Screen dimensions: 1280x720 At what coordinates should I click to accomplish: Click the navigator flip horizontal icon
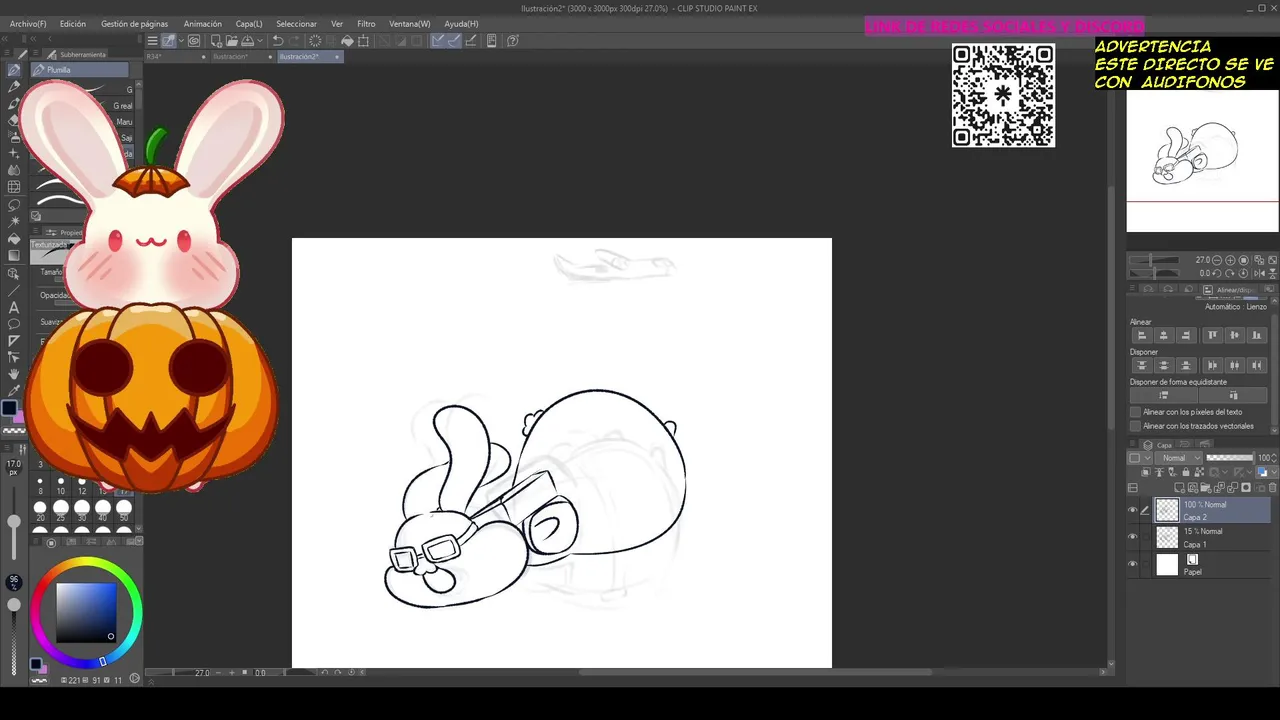tap(1262, 273)
